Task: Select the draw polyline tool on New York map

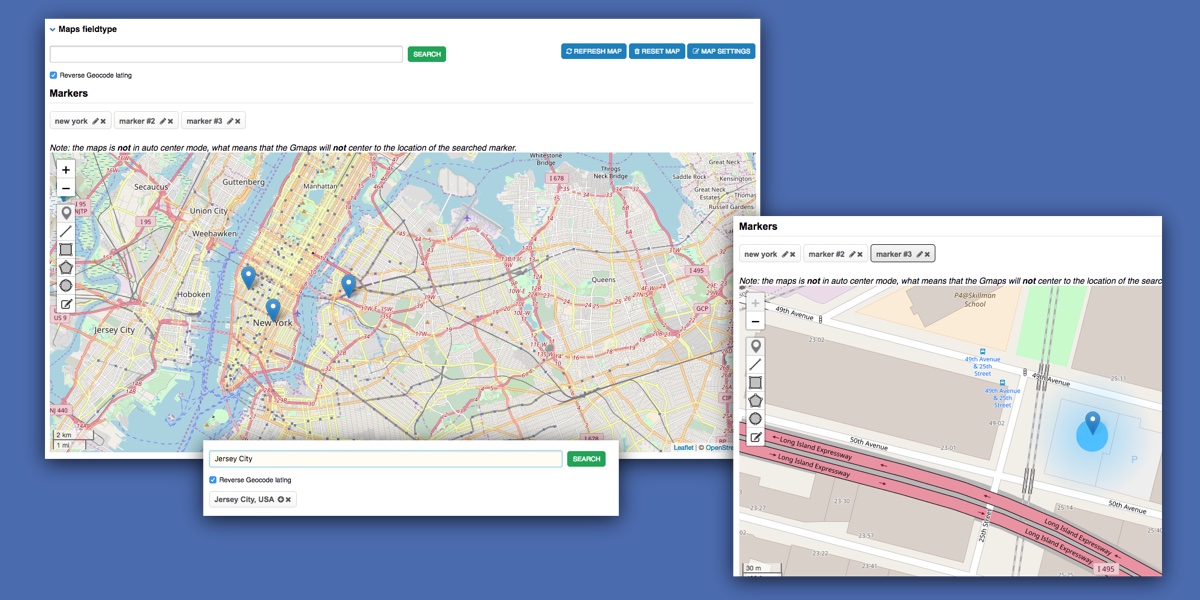Action: point(66,231)
